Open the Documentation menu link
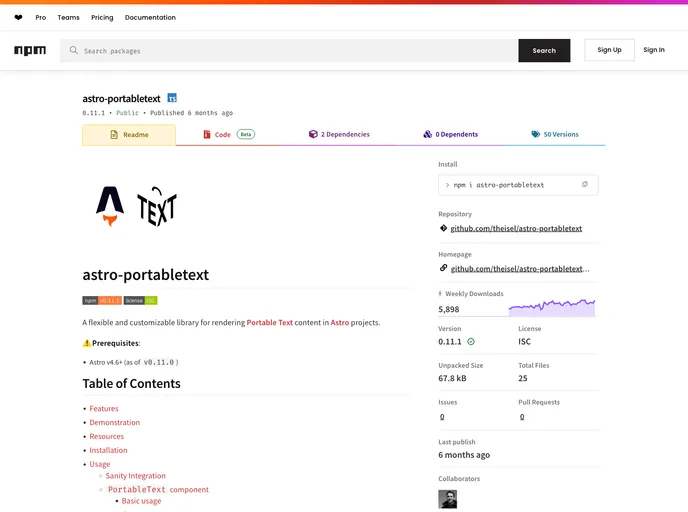Image resolution: width=688 pixels, height=512 pixels. 150,18
